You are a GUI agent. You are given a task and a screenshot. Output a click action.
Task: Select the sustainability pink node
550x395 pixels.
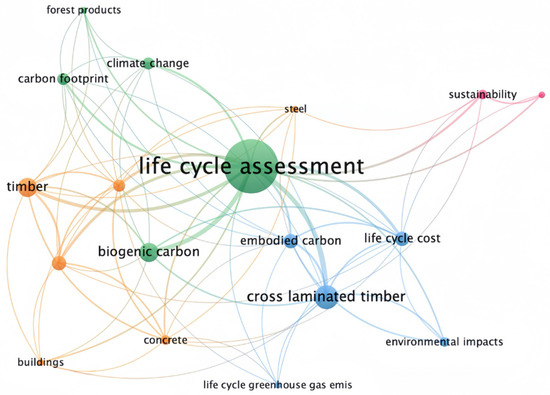(483, 94)
